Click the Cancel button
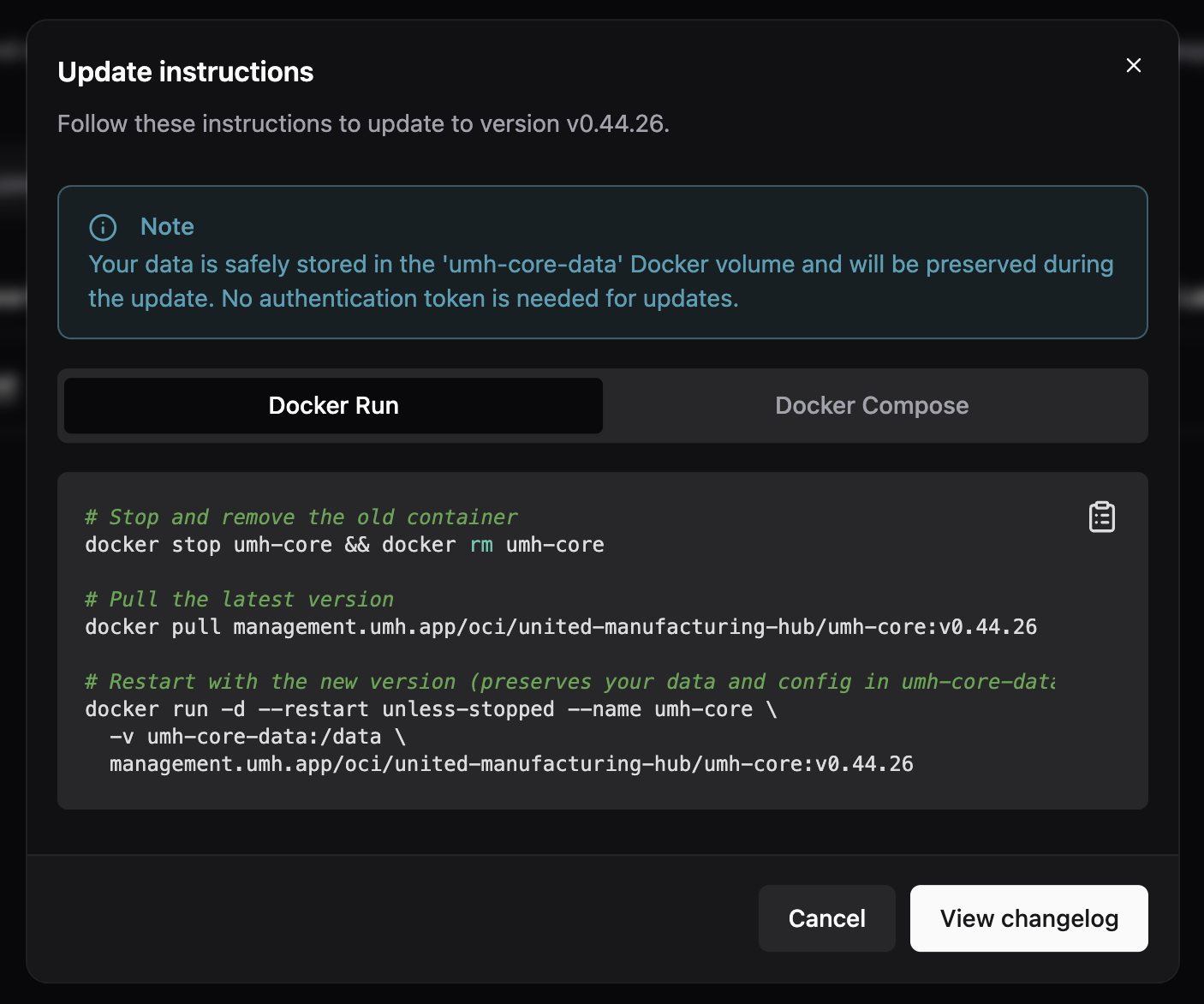The height and width of the screenshot is (1004, 1204). (x=826, y=918)
